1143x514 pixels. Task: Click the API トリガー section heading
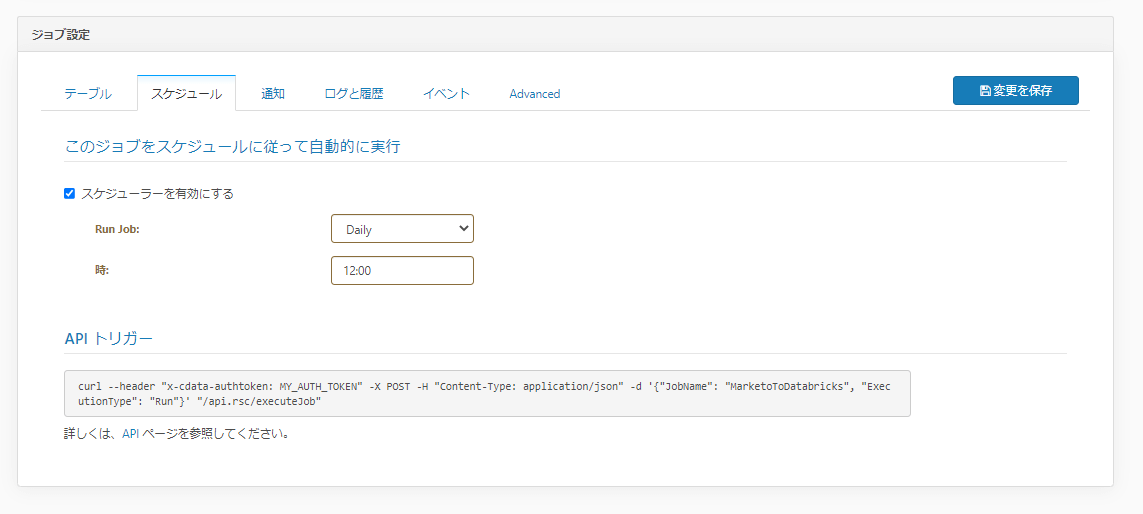click(x=109, y=339)
